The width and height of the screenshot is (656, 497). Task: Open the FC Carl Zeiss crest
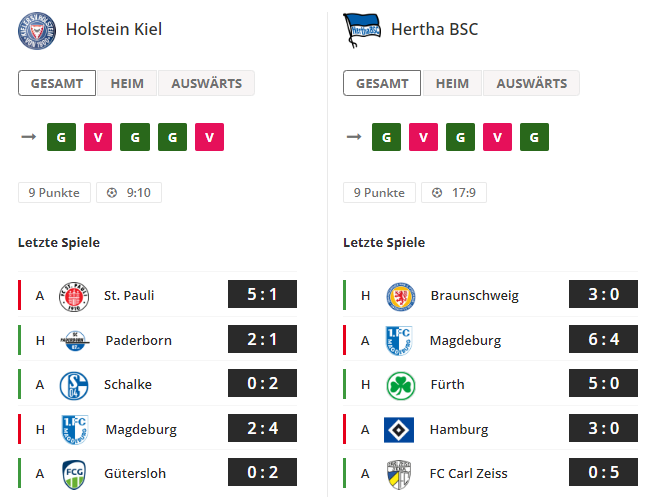(399, 474)
